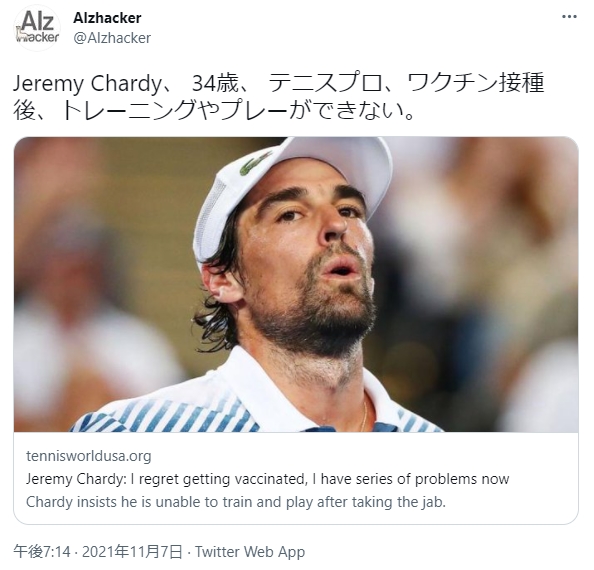594x570 pixels.
Task: Click the tweet line beginning with 後、トレーニング
Action: [214, 111]
